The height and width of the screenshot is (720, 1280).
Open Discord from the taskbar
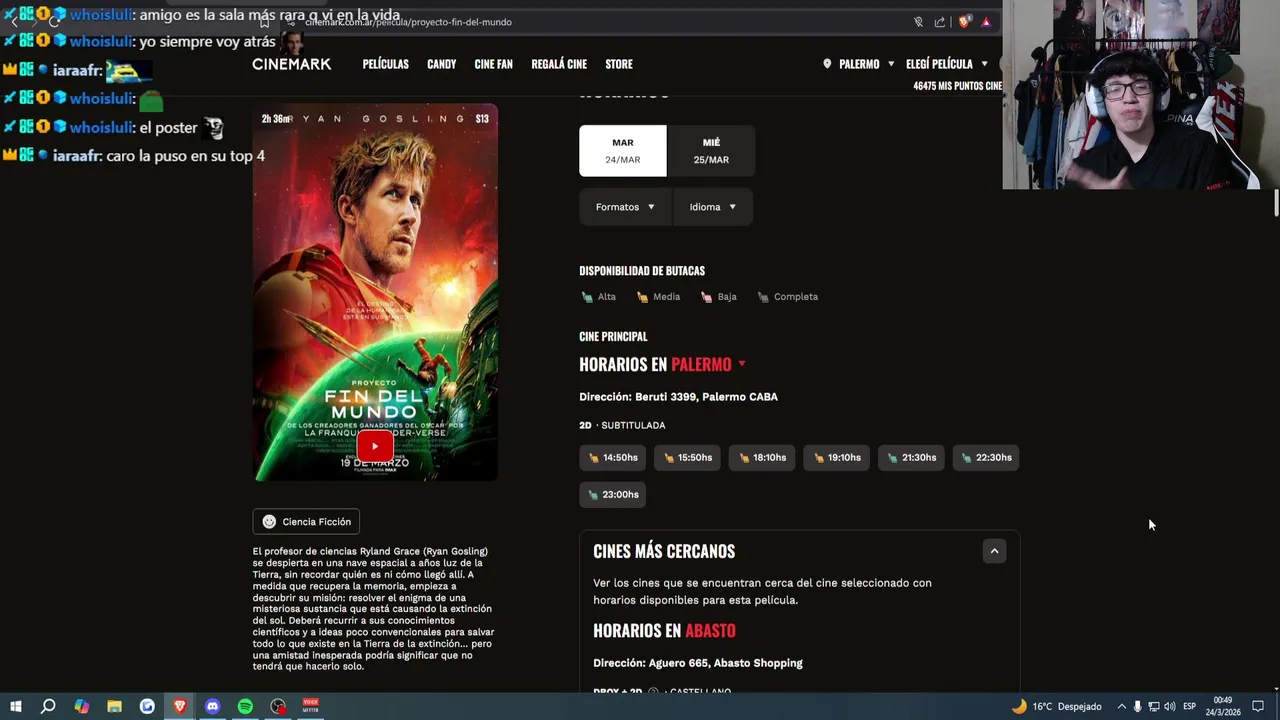tap(212, 706)
